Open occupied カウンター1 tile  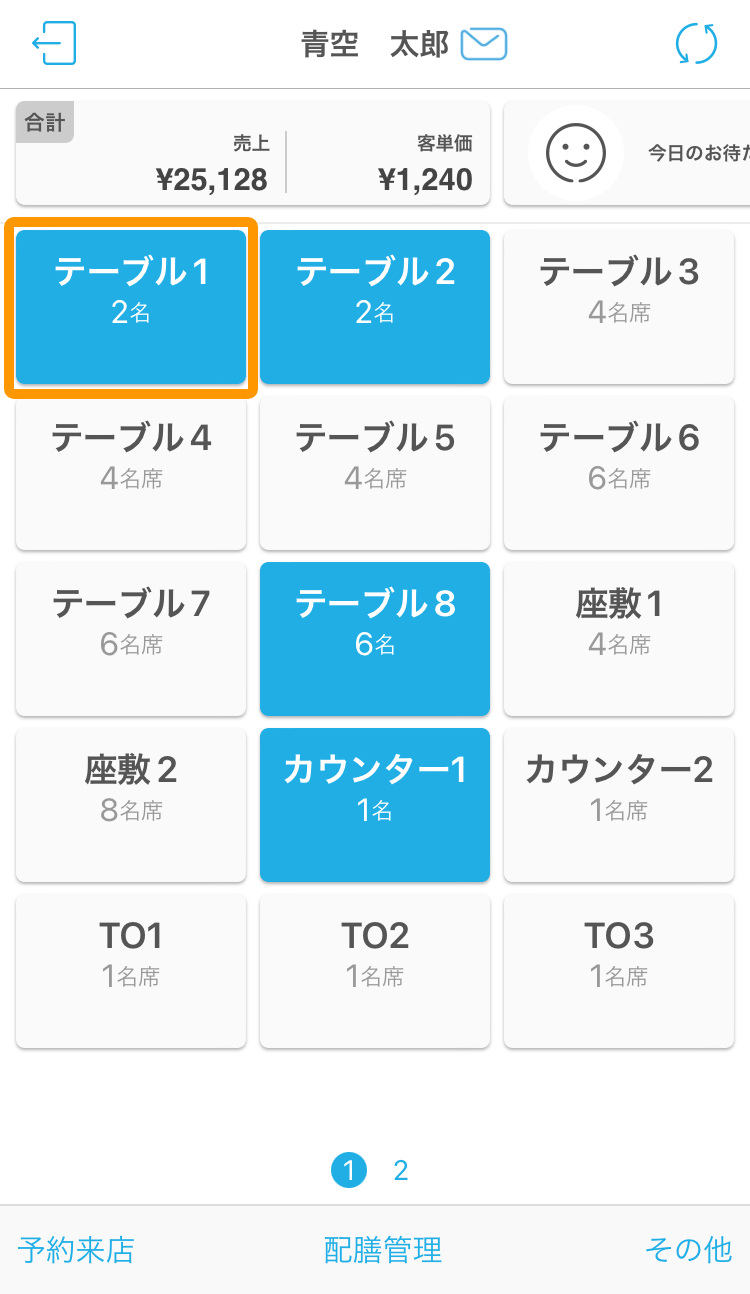pyautogui.click(x=375, y=805)
